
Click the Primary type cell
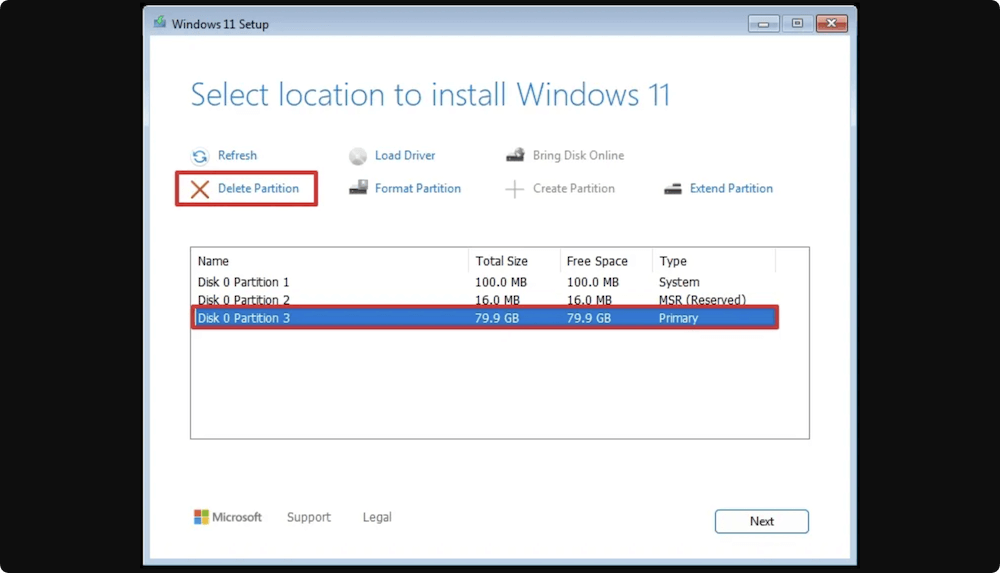tap(678, 318)
